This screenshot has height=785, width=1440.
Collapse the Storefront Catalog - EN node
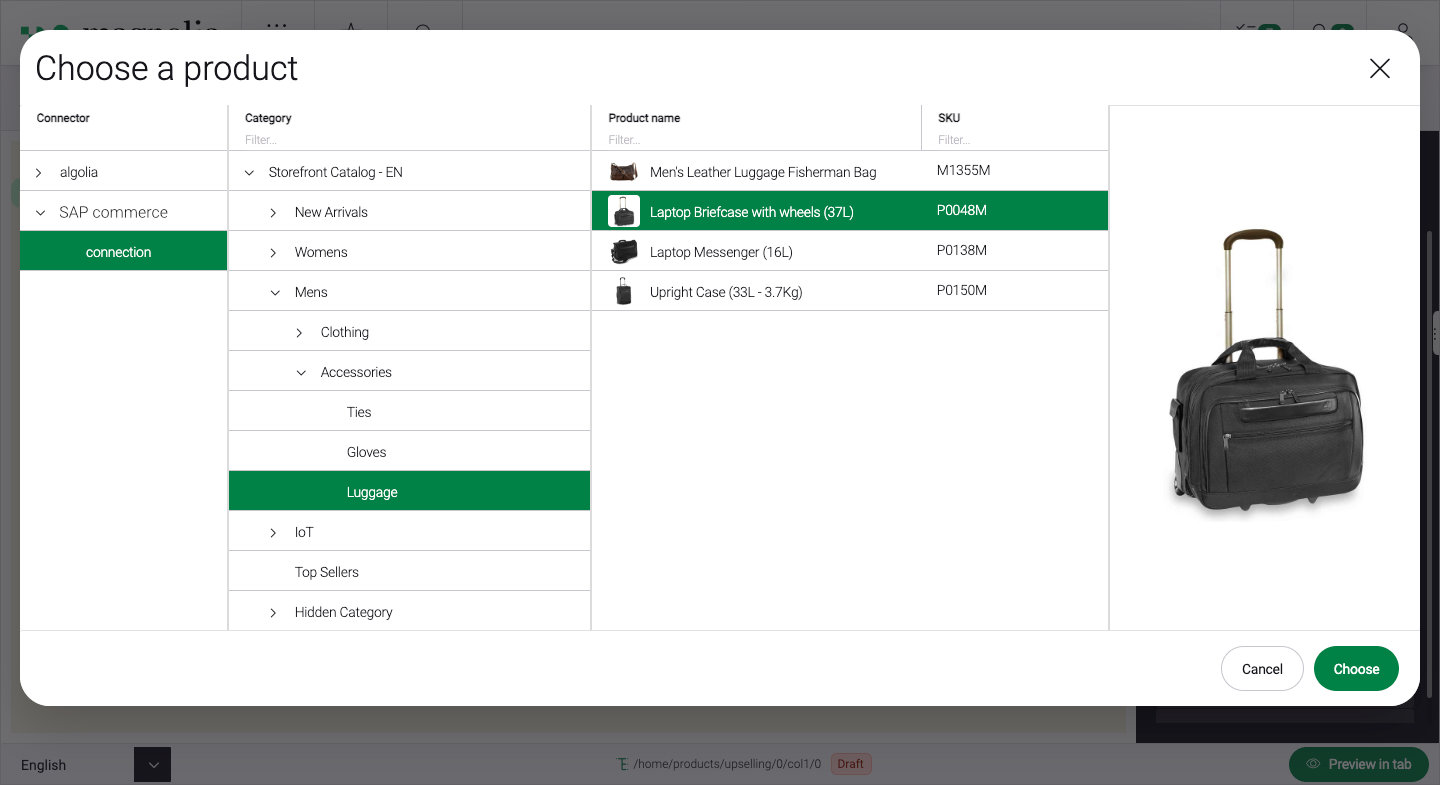(249, 172)
